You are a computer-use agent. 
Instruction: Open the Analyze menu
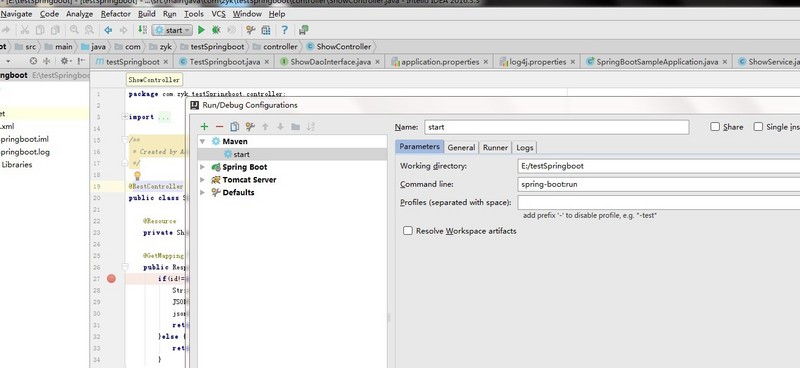coord(79,14)
